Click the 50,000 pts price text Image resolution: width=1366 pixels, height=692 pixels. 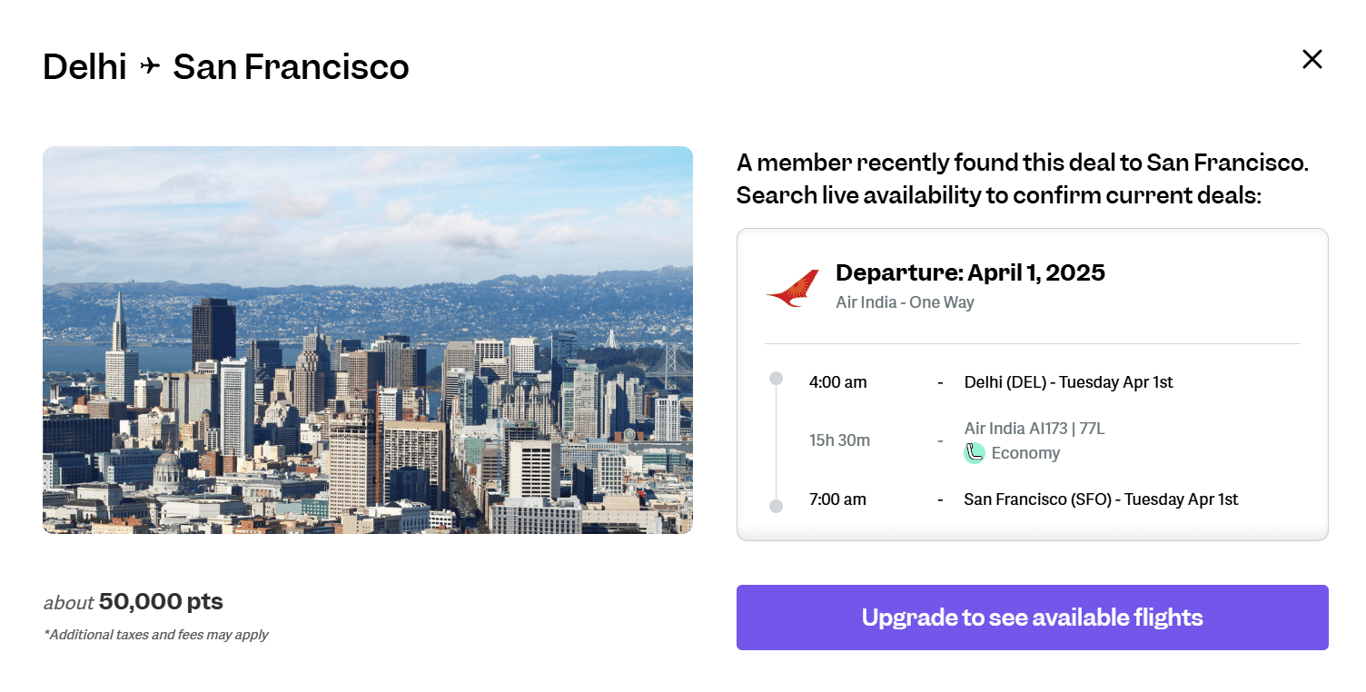tap(160, 602)
